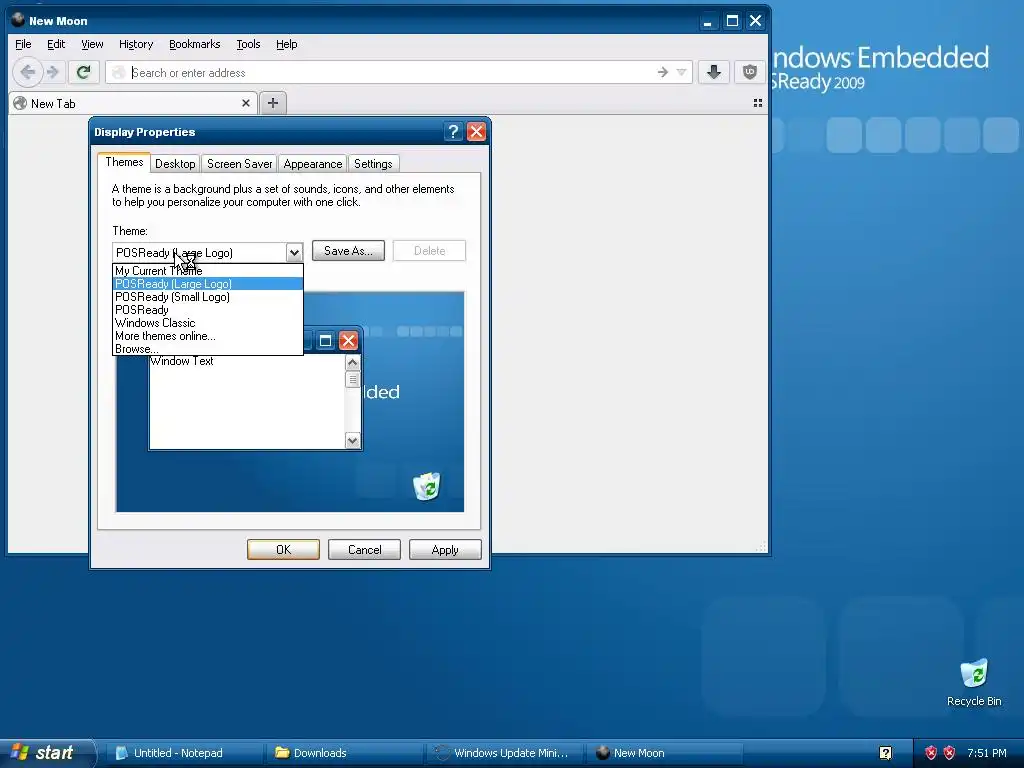Switch to New Moon taskbar button

pyautogui.click(x=665, y=753)
